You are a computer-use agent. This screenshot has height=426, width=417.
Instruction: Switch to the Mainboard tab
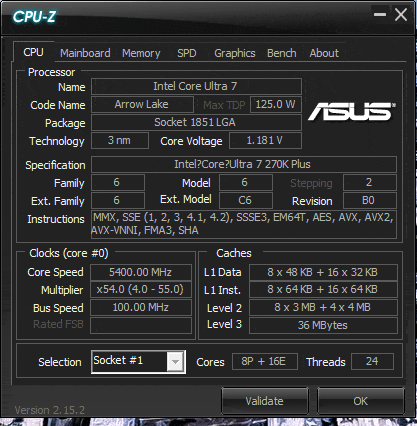tap(85, 53)
